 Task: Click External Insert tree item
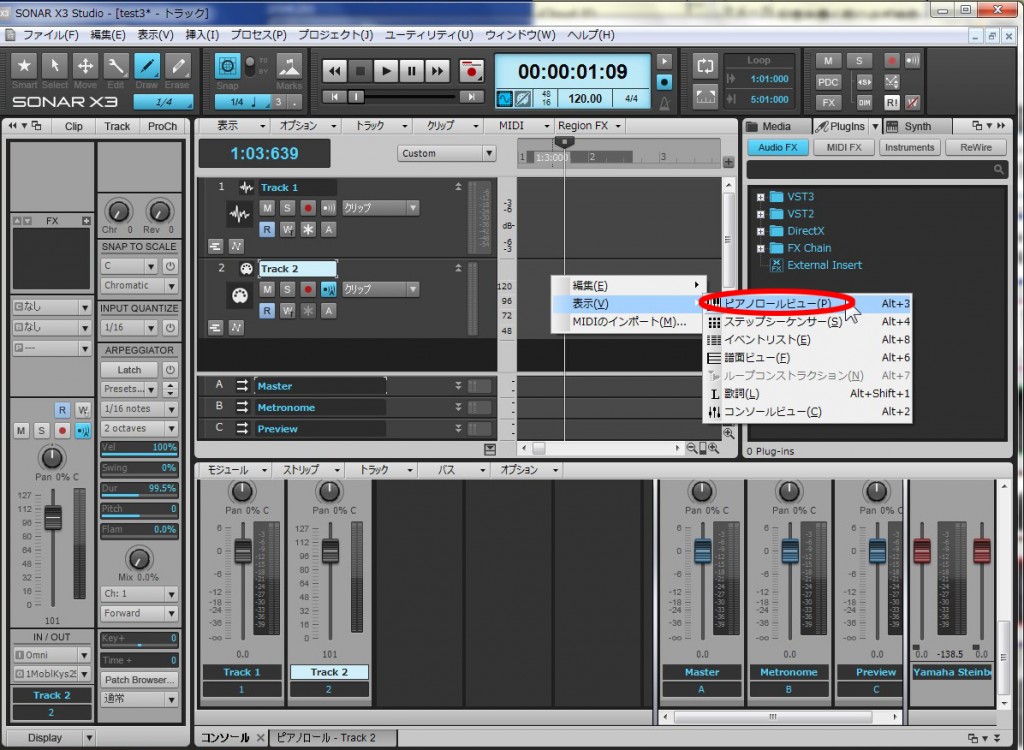coord(824,265)
